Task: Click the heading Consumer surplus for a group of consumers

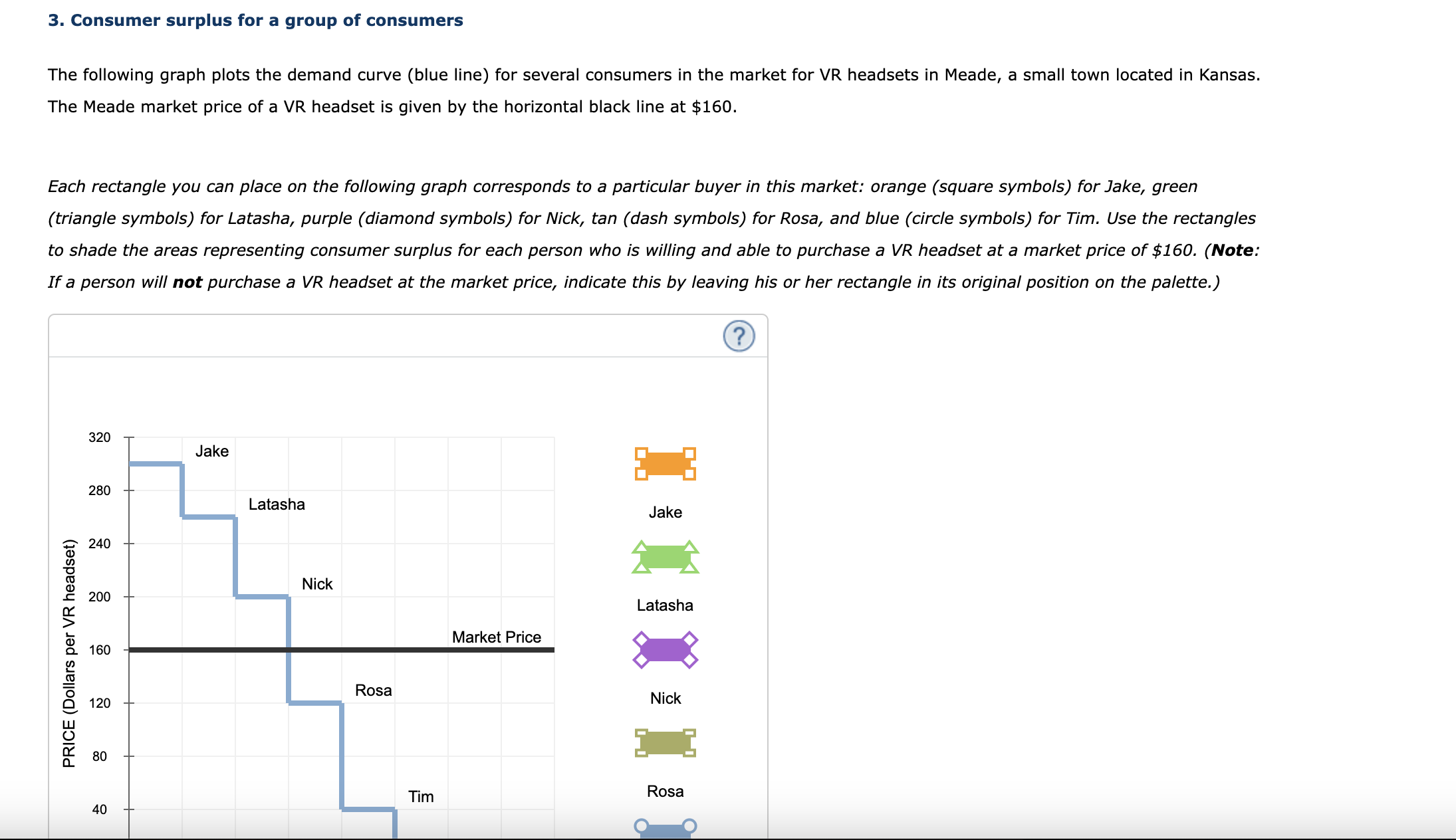Action: [x=255, y=20]
